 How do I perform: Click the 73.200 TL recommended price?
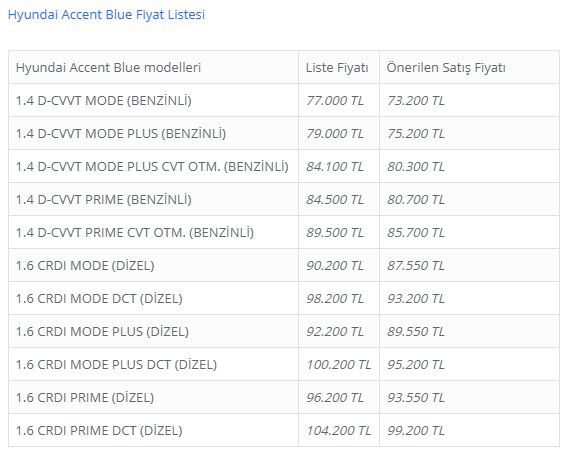416,100
